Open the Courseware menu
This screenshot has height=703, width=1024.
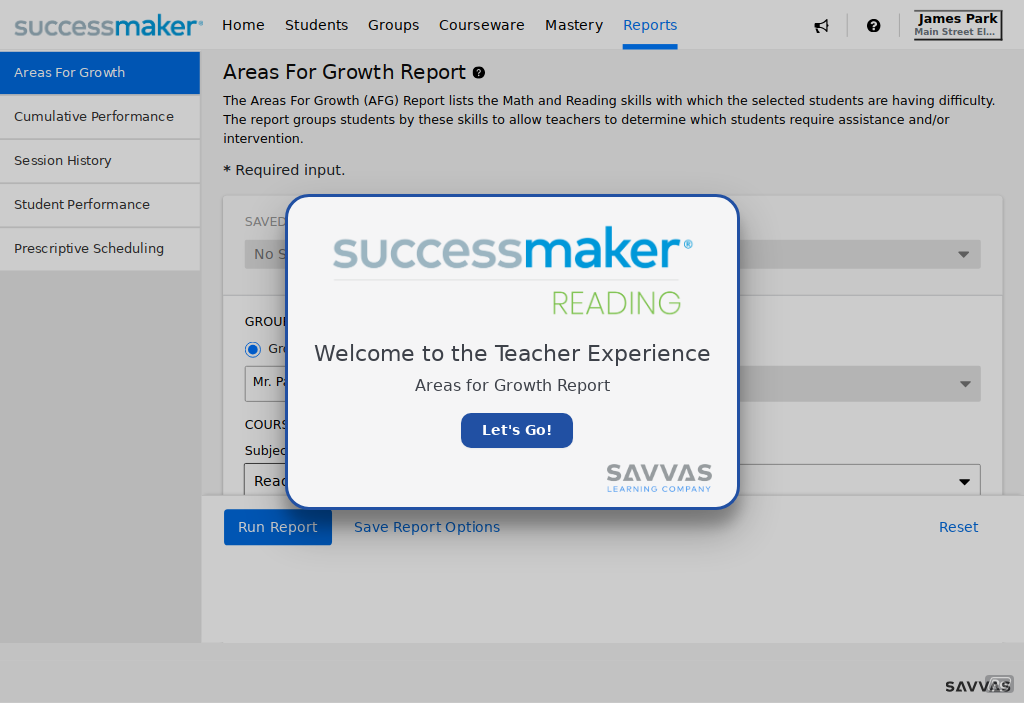(481, 25)
